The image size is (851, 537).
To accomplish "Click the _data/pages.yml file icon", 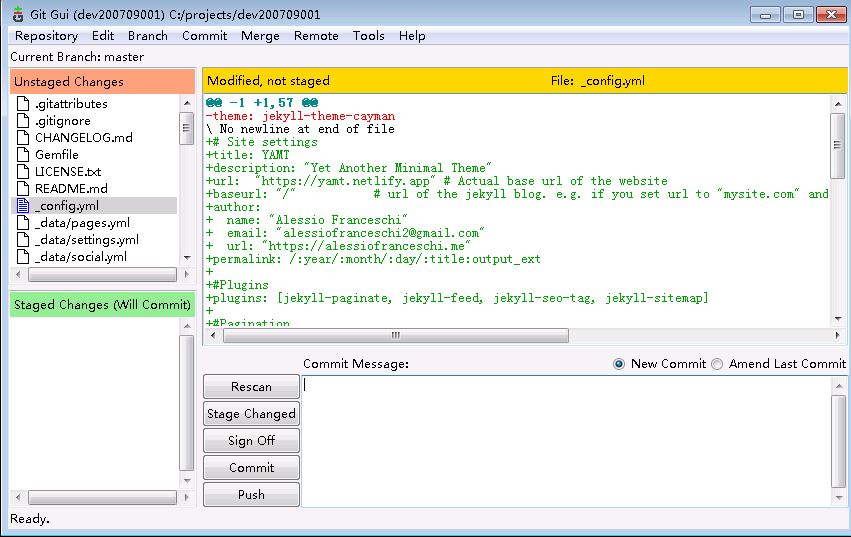I will [23, 223].
